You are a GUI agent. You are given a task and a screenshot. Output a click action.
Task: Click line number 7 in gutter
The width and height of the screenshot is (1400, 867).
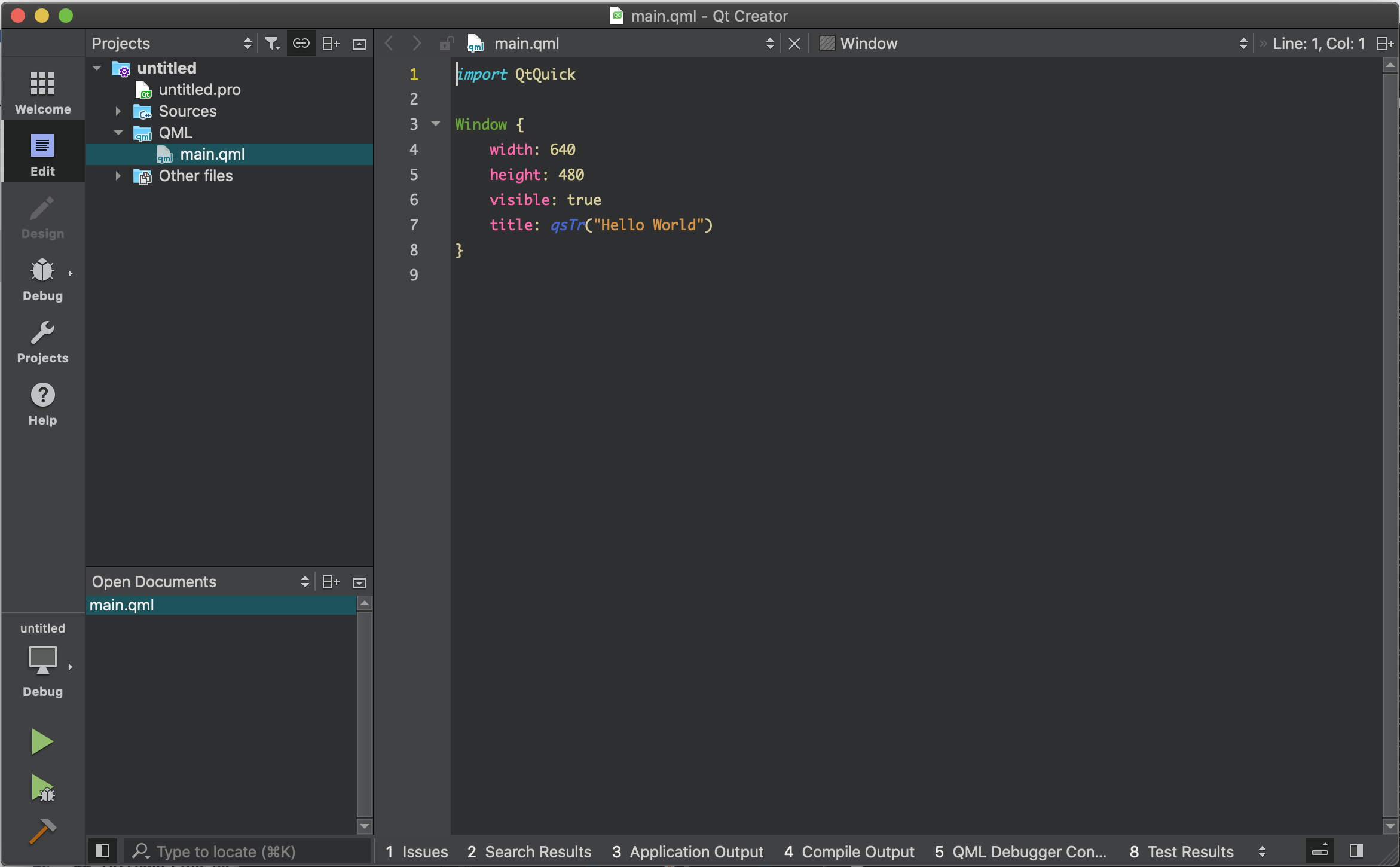tap(414, 225)
